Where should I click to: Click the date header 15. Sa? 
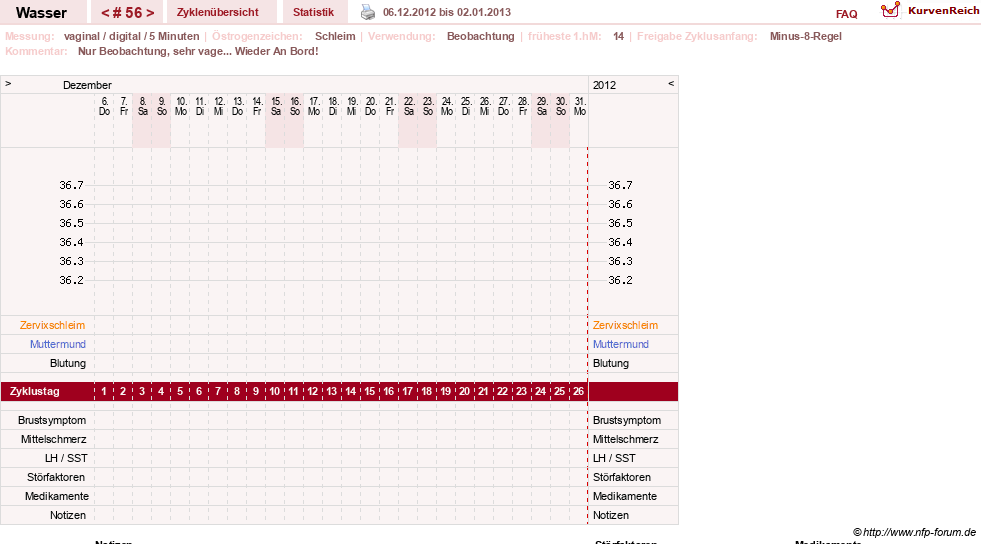(x=276, y=106)
